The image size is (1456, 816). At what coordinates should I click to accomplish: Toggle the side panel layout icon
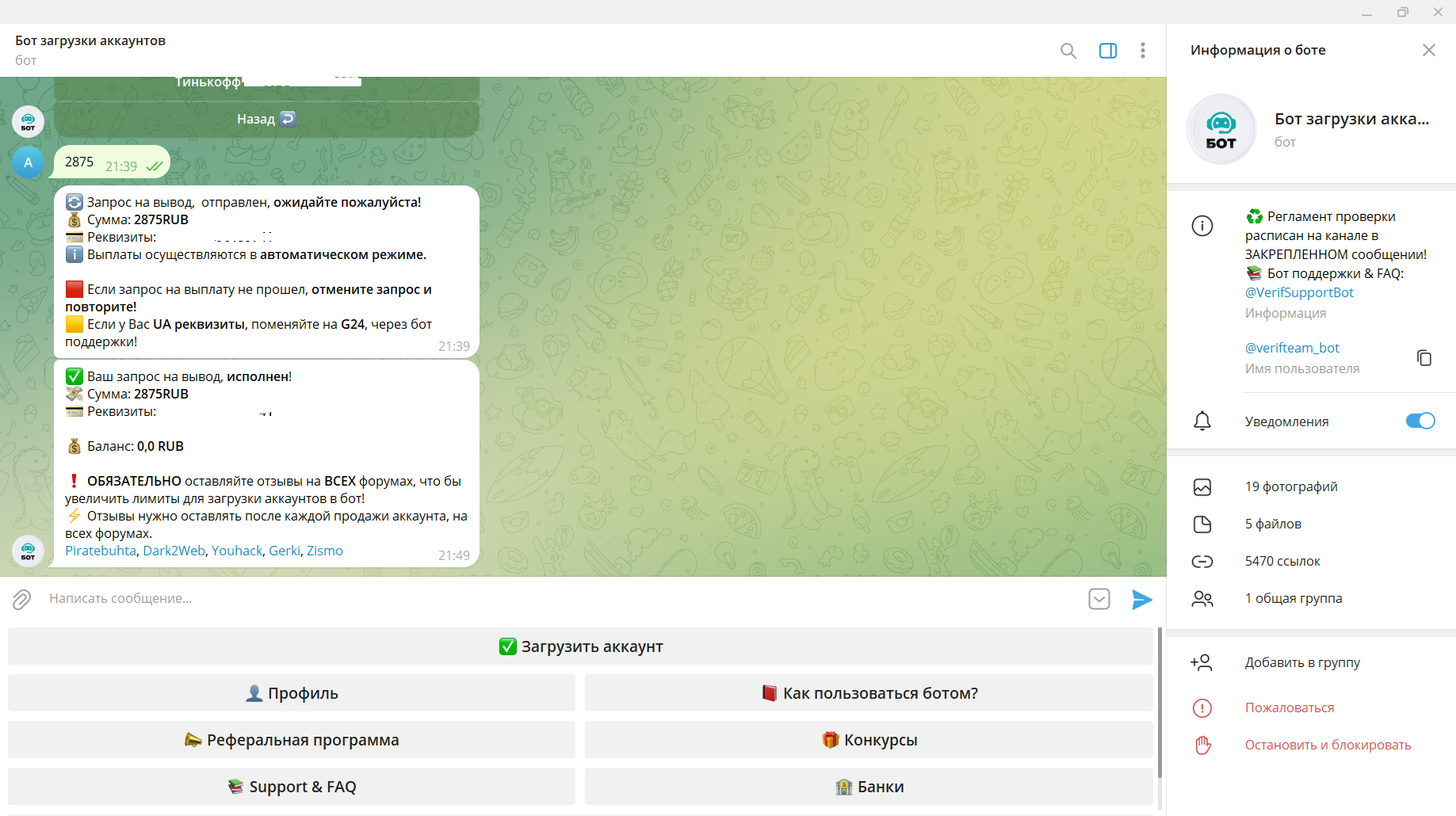point(1107,51)
